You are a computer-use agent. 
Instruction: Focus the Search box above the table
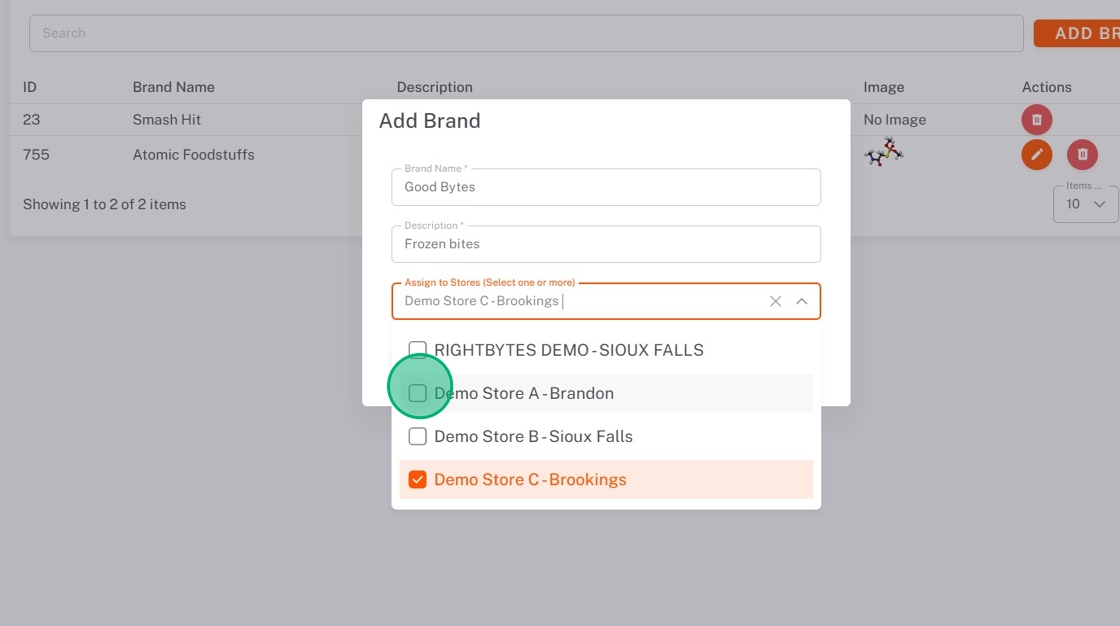point(526,33)
